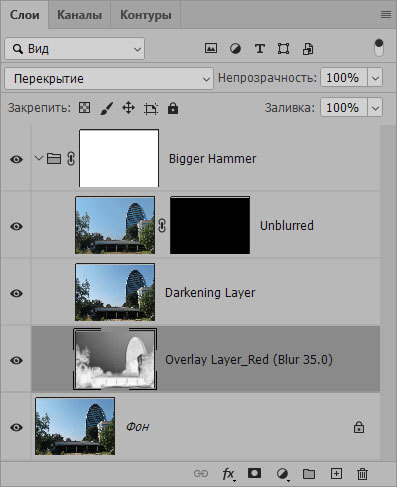397x487 pixels.
Task: Lock transparent pixels icon
Action: 84,108
